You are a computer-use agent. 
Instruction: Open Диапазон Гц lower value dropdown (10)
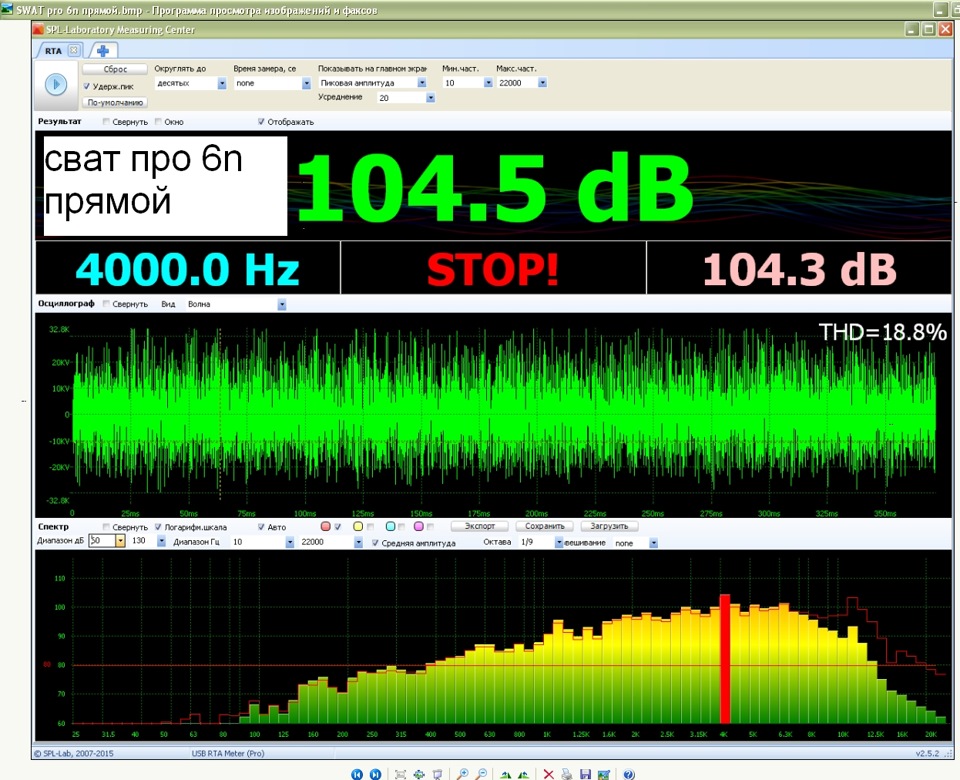point(290,542)
